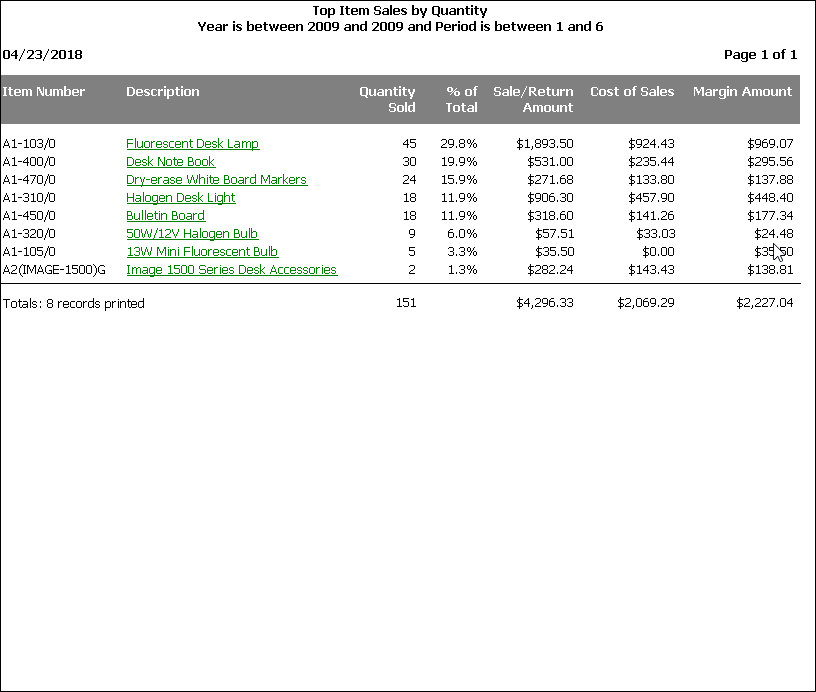
Task: Open 13W Mini Fluorescent Bulb link
Action: pyautogui.click(x=201, y=252)
